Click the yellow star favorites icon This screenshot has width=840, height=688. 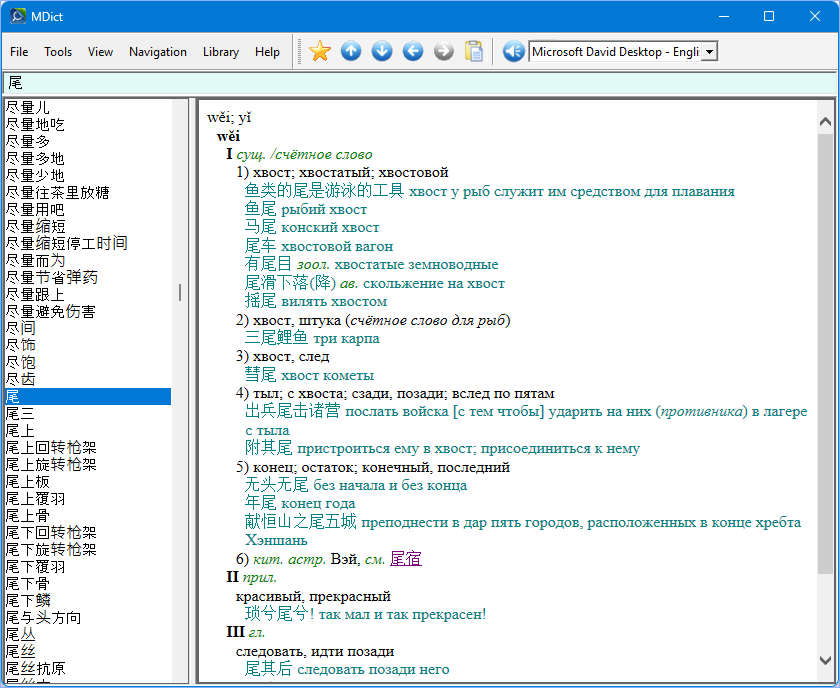[319, 51]
